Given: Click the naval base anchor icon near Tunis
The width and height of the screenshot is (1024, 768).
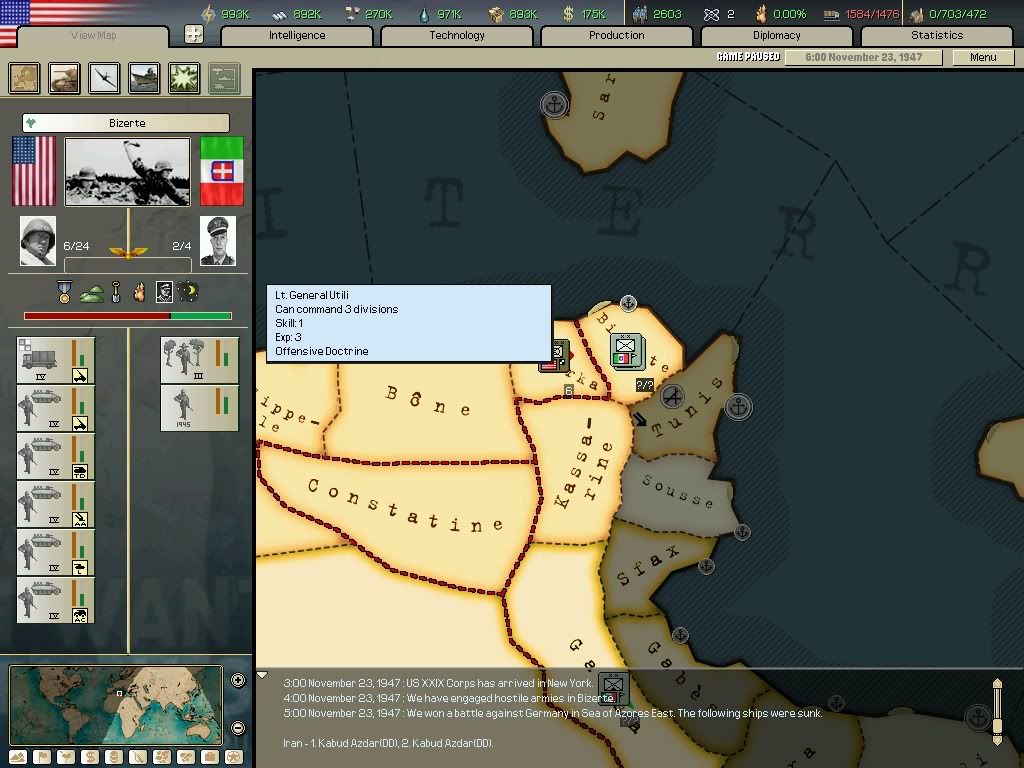Looking at the screenshot, I should (738, 407).
